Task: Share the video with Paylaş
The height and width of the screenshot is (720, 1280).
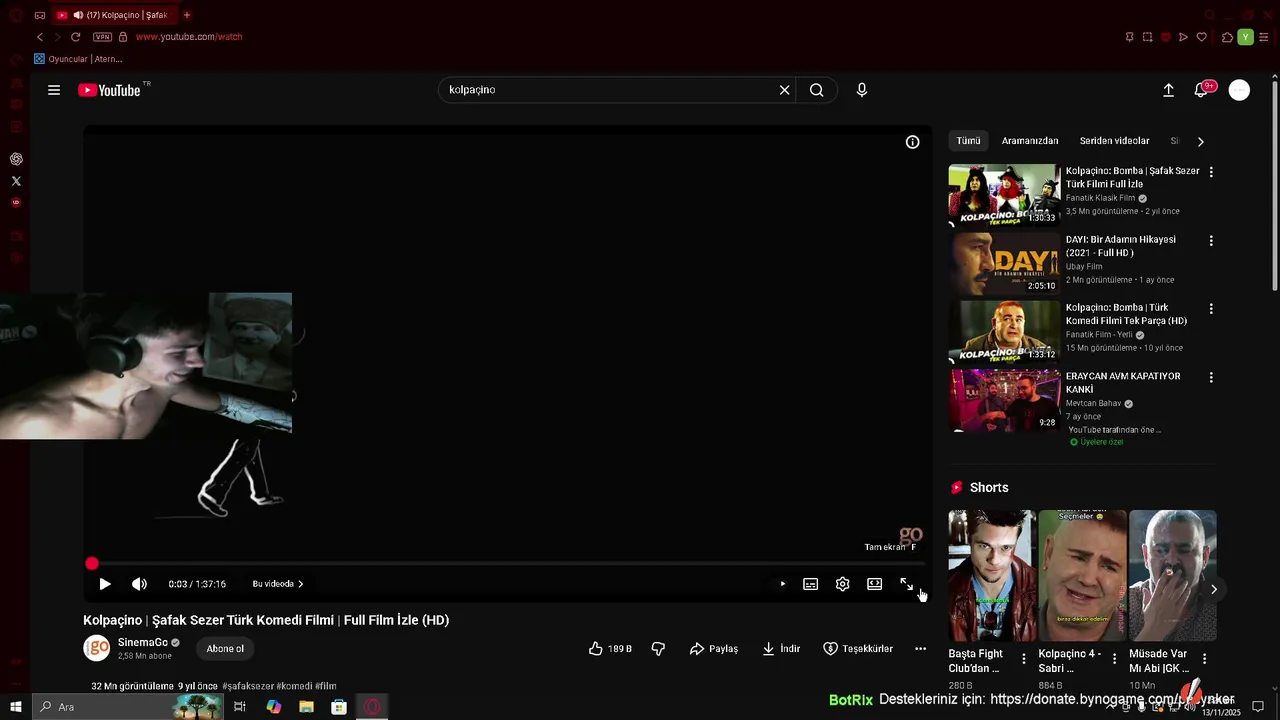Action: tap(714, 649)
